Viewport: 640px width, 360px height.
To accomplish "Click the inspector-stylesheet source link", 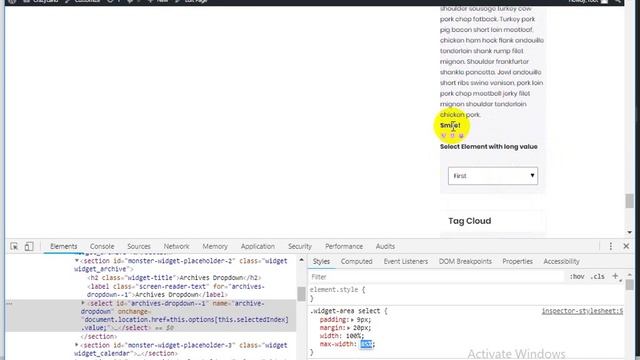I will pyautogui.click(x=582, y=311).
